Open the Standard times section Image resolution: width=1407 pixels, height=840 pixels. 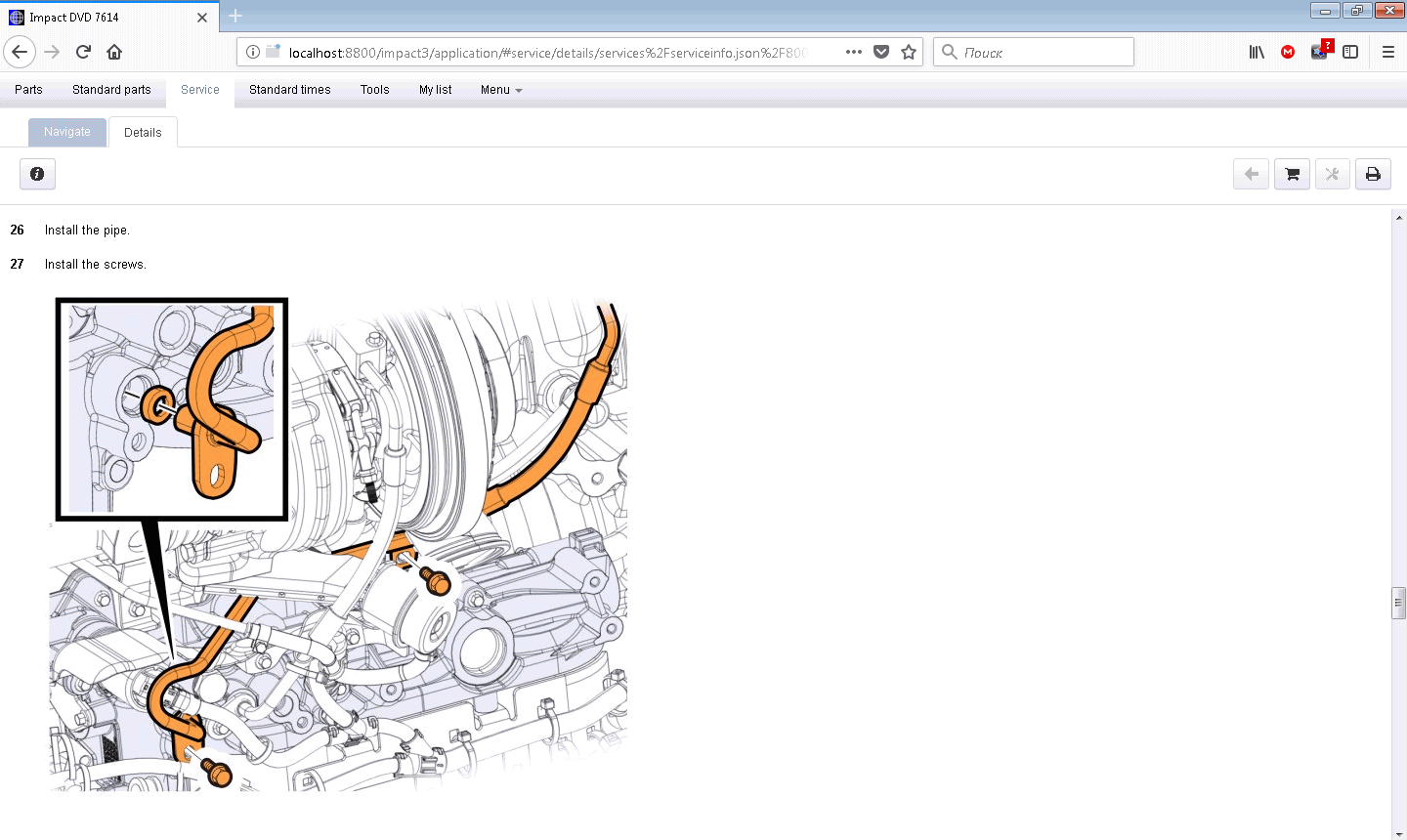tap(290, 90)
